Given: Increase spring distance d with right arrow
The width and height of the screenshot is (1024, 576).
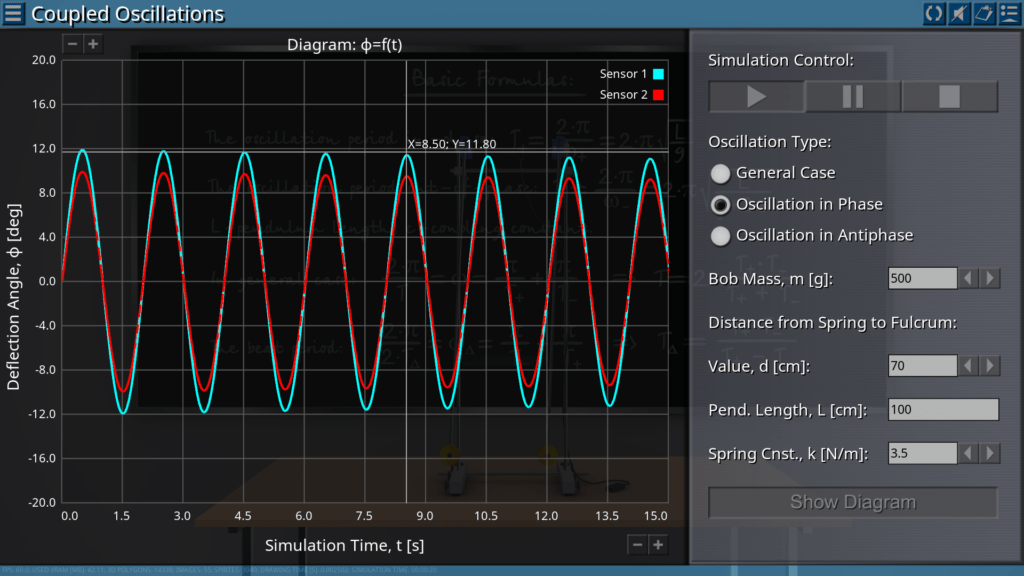Looking at the screenshot, I should (x=990, y=366).
